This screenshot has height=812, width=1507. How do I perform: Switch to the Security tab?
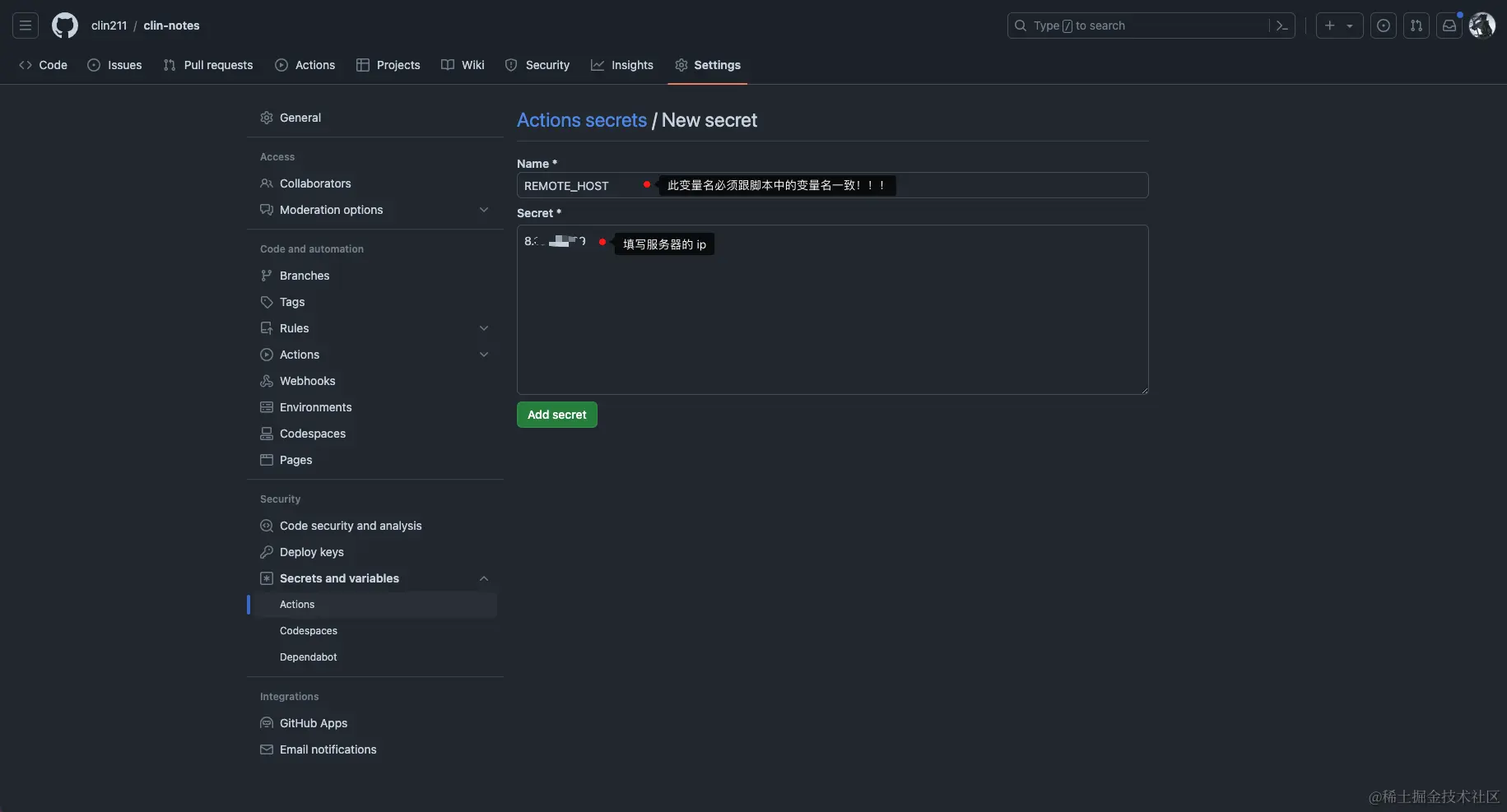[537, 65]
